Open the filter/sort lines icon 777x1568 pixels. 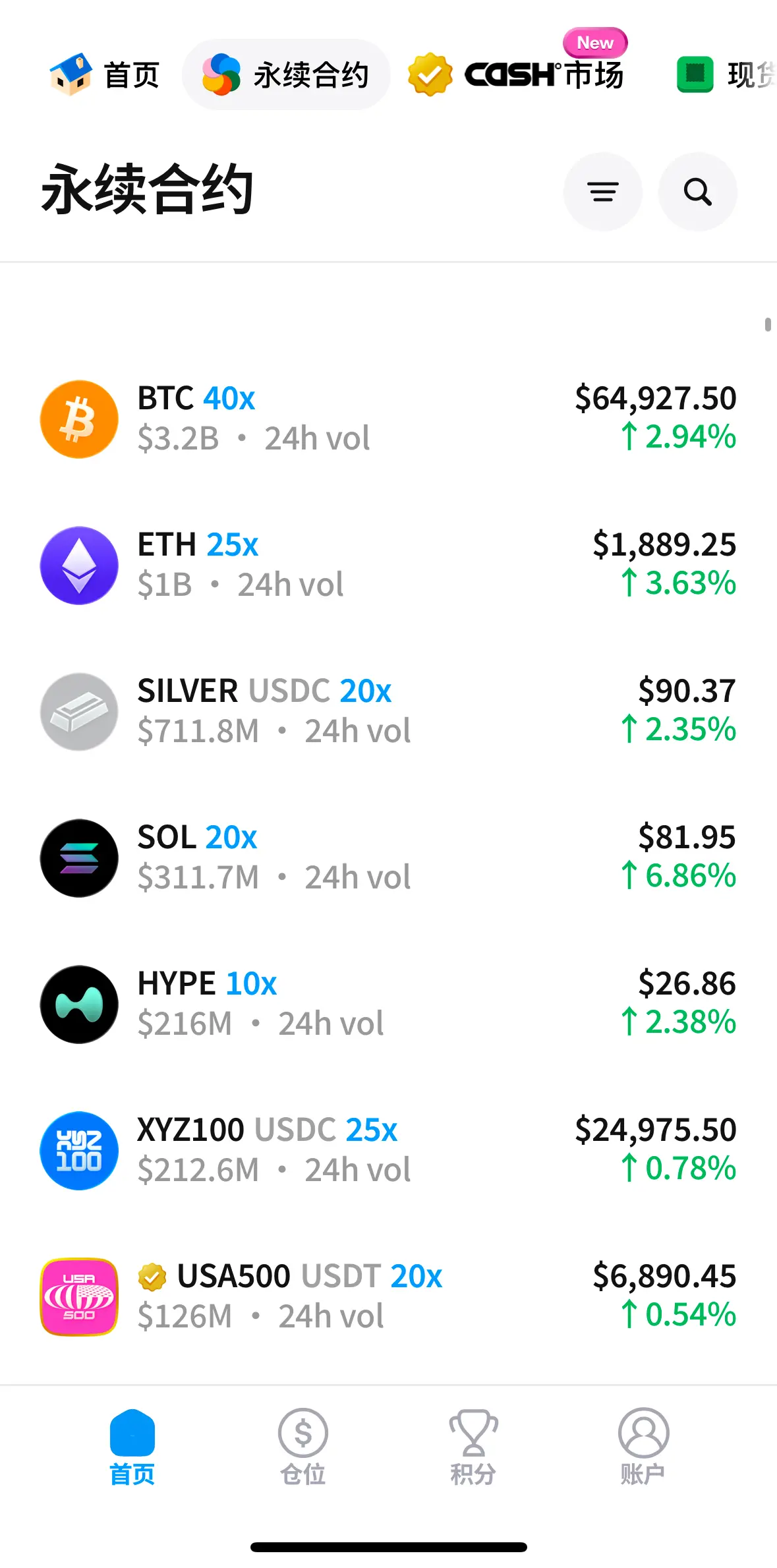point(602,192)
